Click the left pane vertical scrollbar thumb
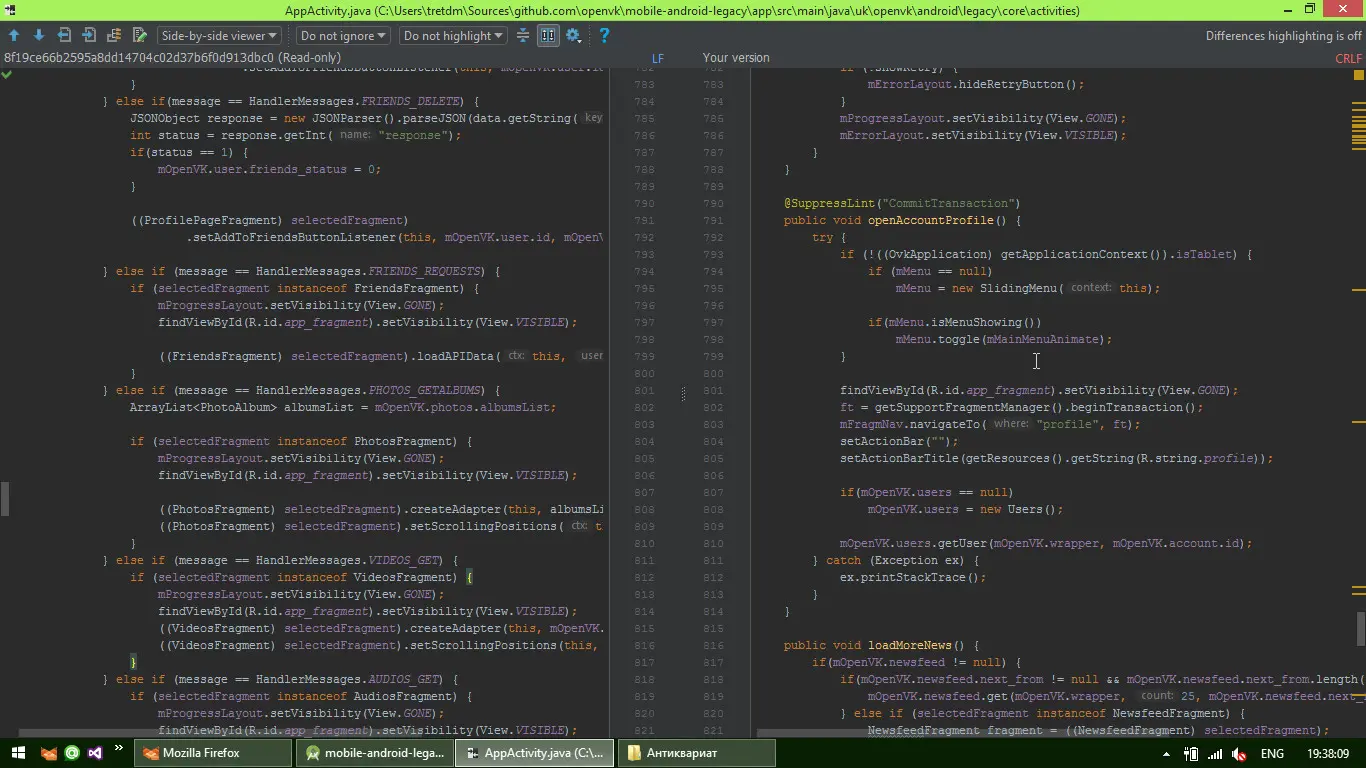This screenshot has width=1366, height=768. point(4,498)
